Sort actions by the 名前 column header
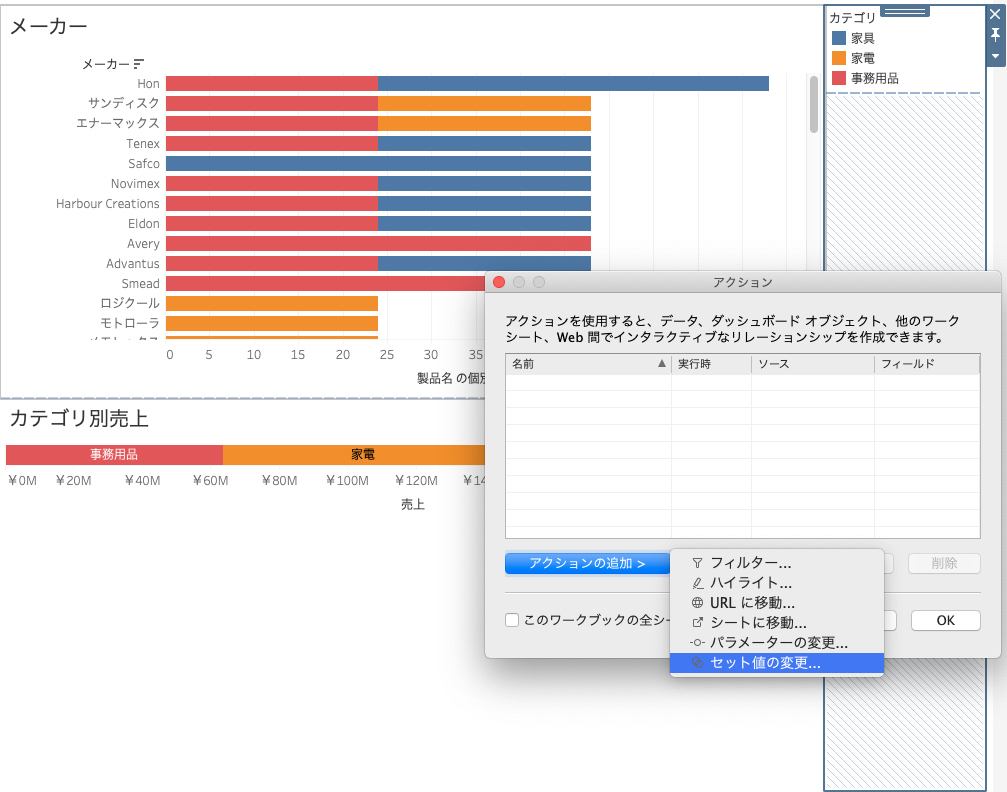The height and width of the screenshot is (792, 1007). point(588,364)
